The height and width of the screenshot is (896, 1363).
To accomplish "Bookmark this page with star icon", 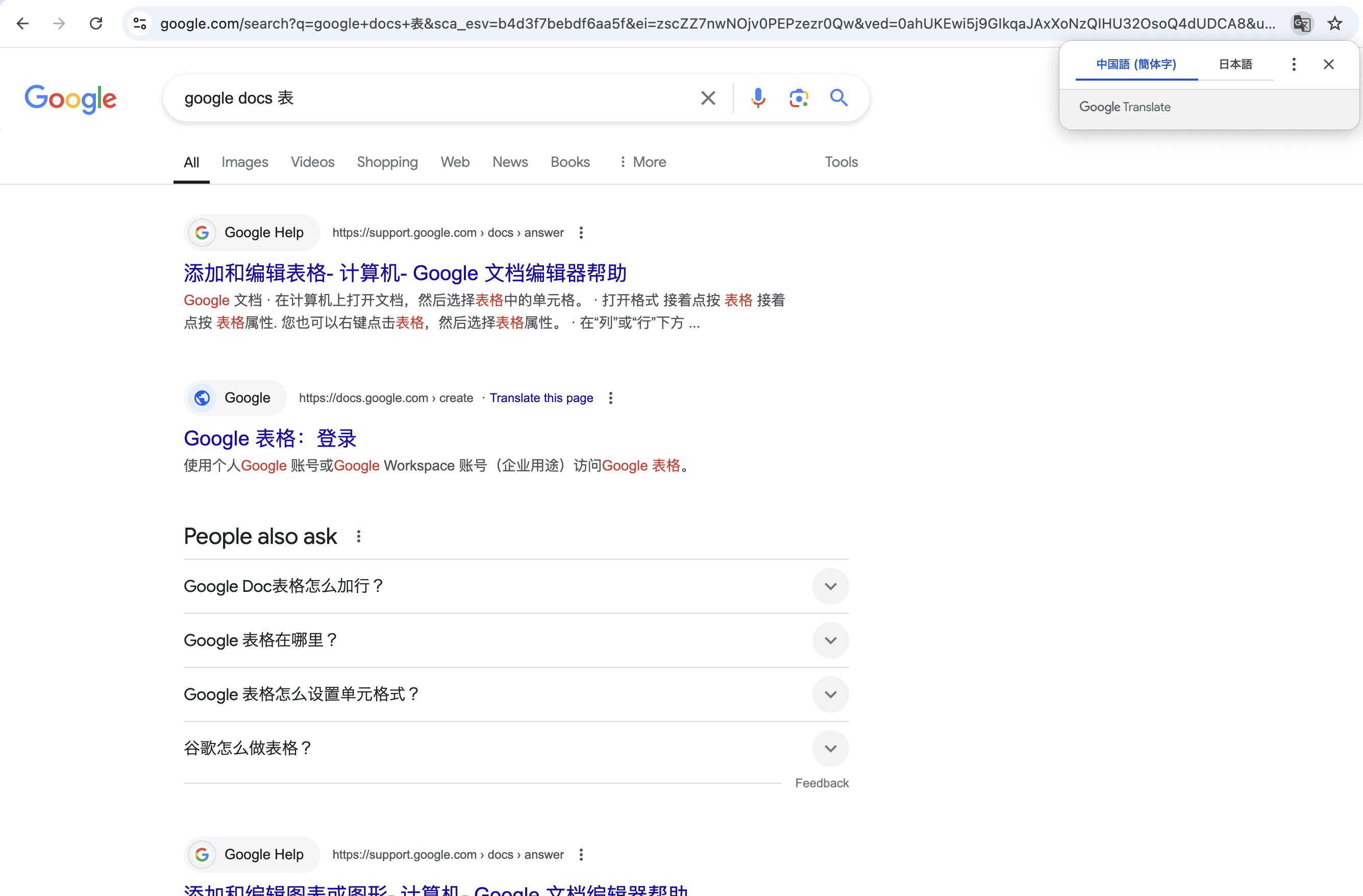I will click(x=1335, y=23).
